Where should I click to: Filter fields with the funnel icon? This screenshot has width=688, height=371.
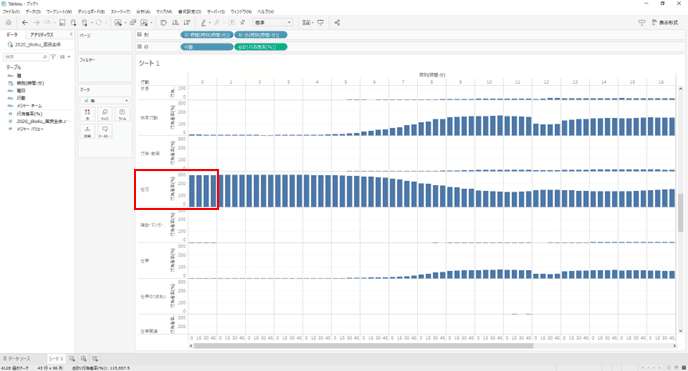pos(54,57)
